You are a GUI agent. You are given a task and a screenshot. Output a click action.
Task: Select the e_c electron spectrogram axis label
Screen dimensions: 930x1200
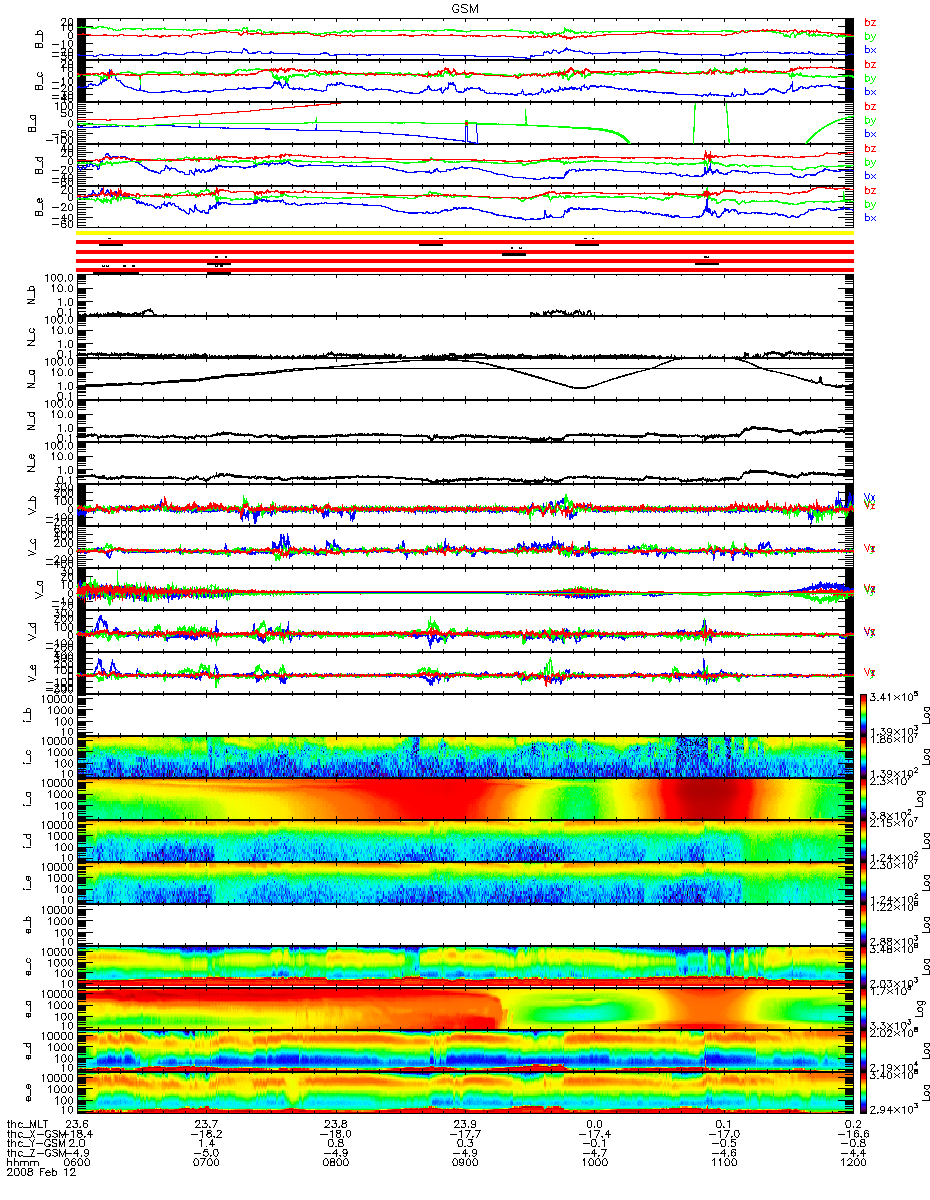point(29,967)
